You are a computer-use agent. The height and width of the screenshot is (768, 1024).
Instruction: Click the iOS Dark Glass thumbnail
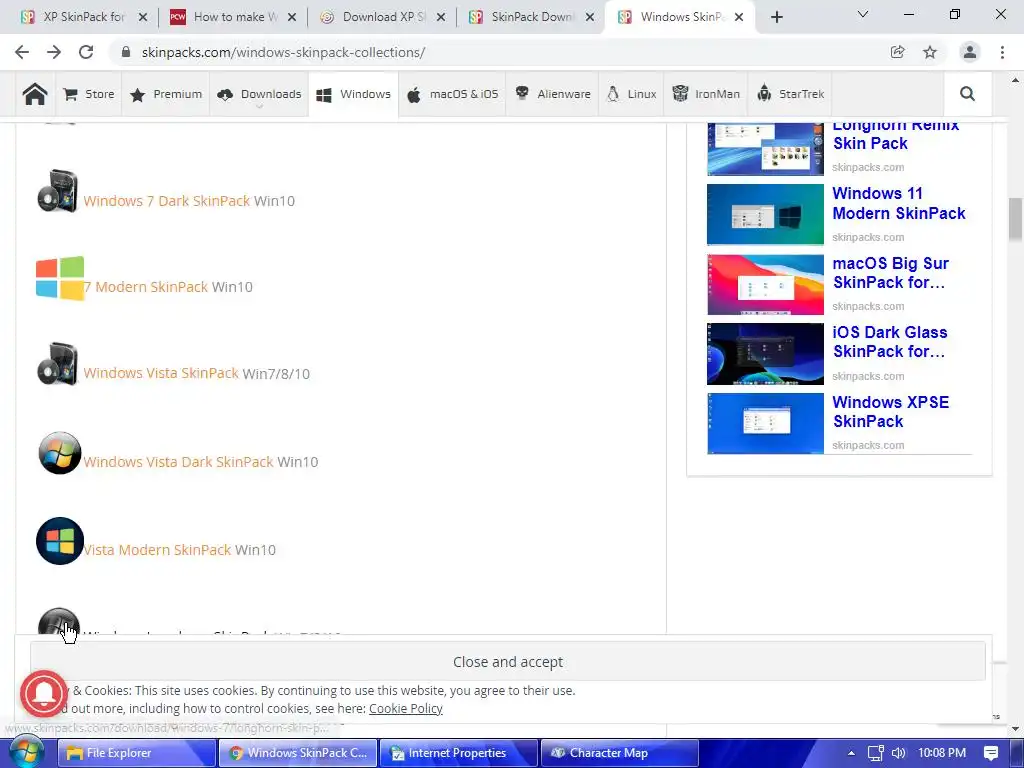(765, 354)
